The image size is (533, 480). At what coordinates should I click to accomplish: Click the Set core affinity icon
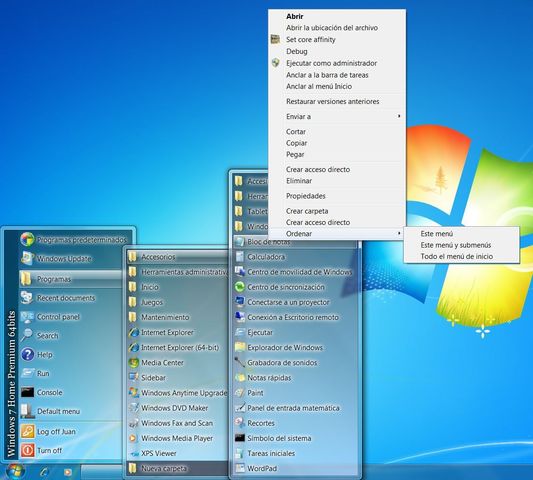point(275,39)
